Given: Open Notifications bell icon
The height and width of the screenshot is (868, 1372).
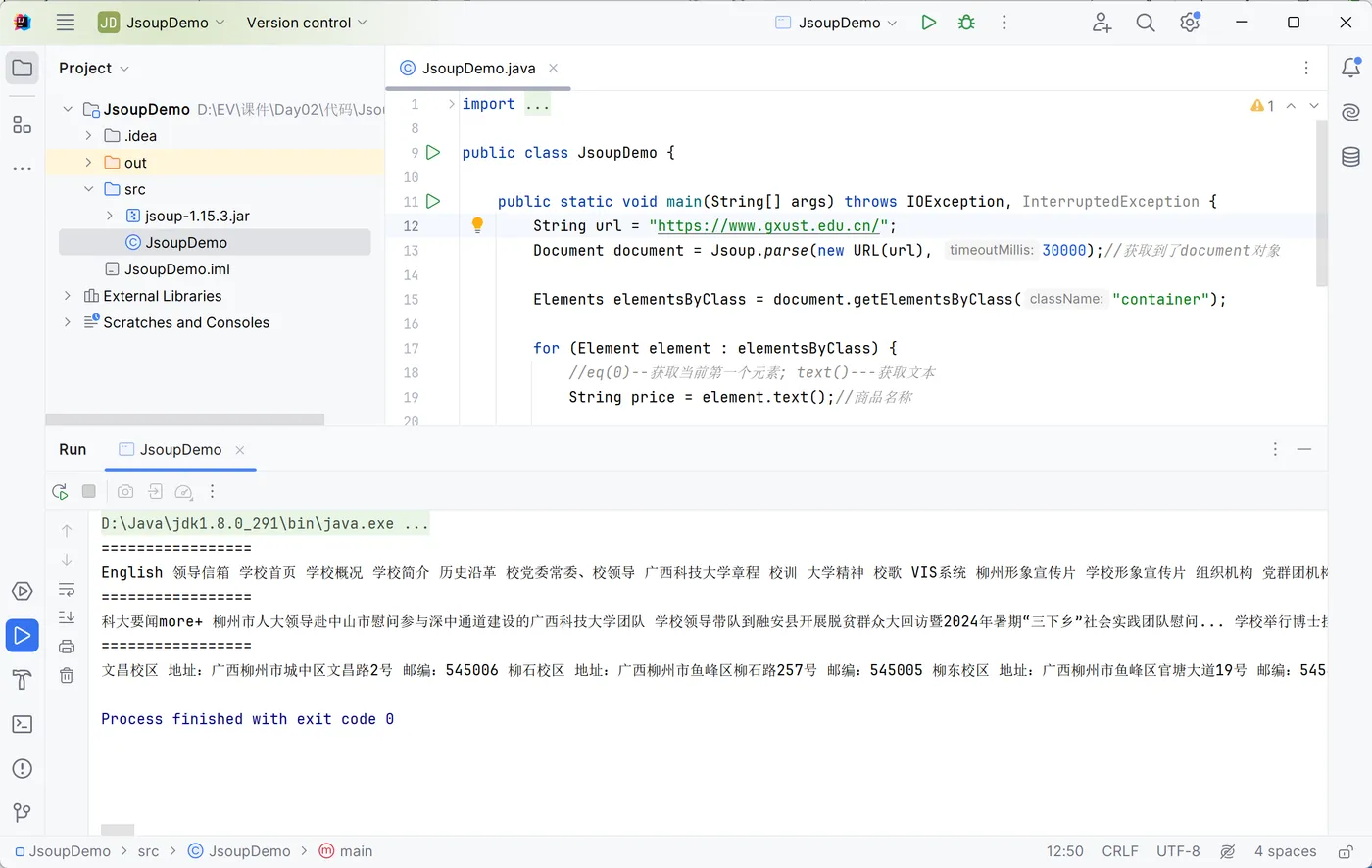Looking at the screenshot, I should click(1350, 68).
